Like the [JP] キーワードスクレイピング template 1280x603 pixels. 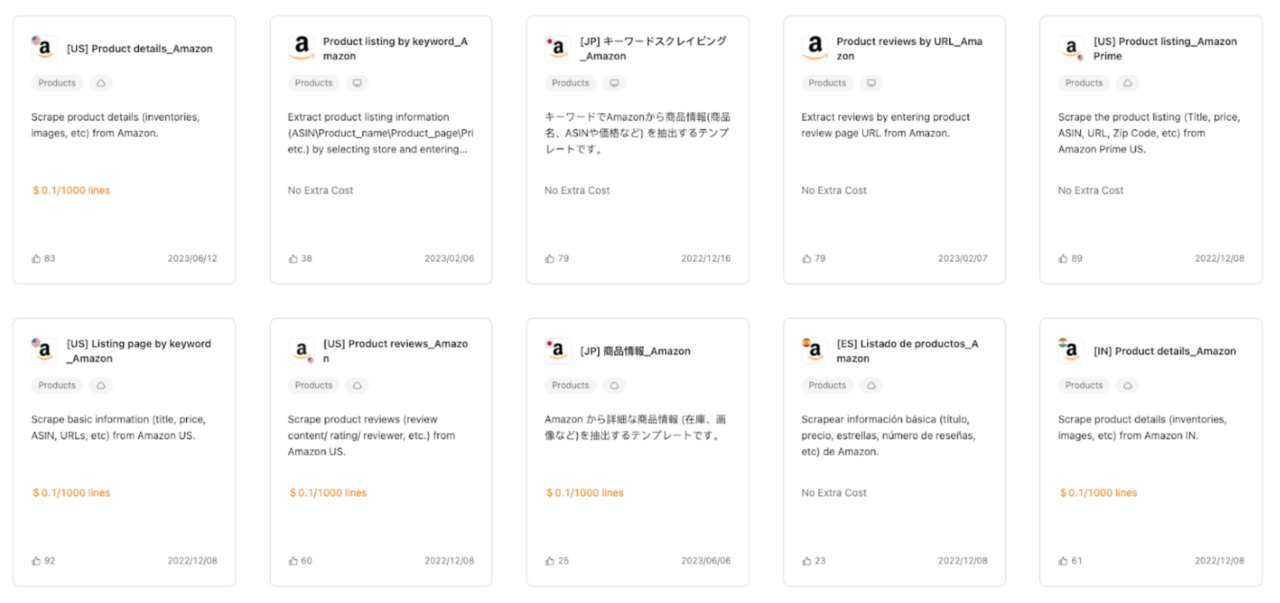click(550, 258)
